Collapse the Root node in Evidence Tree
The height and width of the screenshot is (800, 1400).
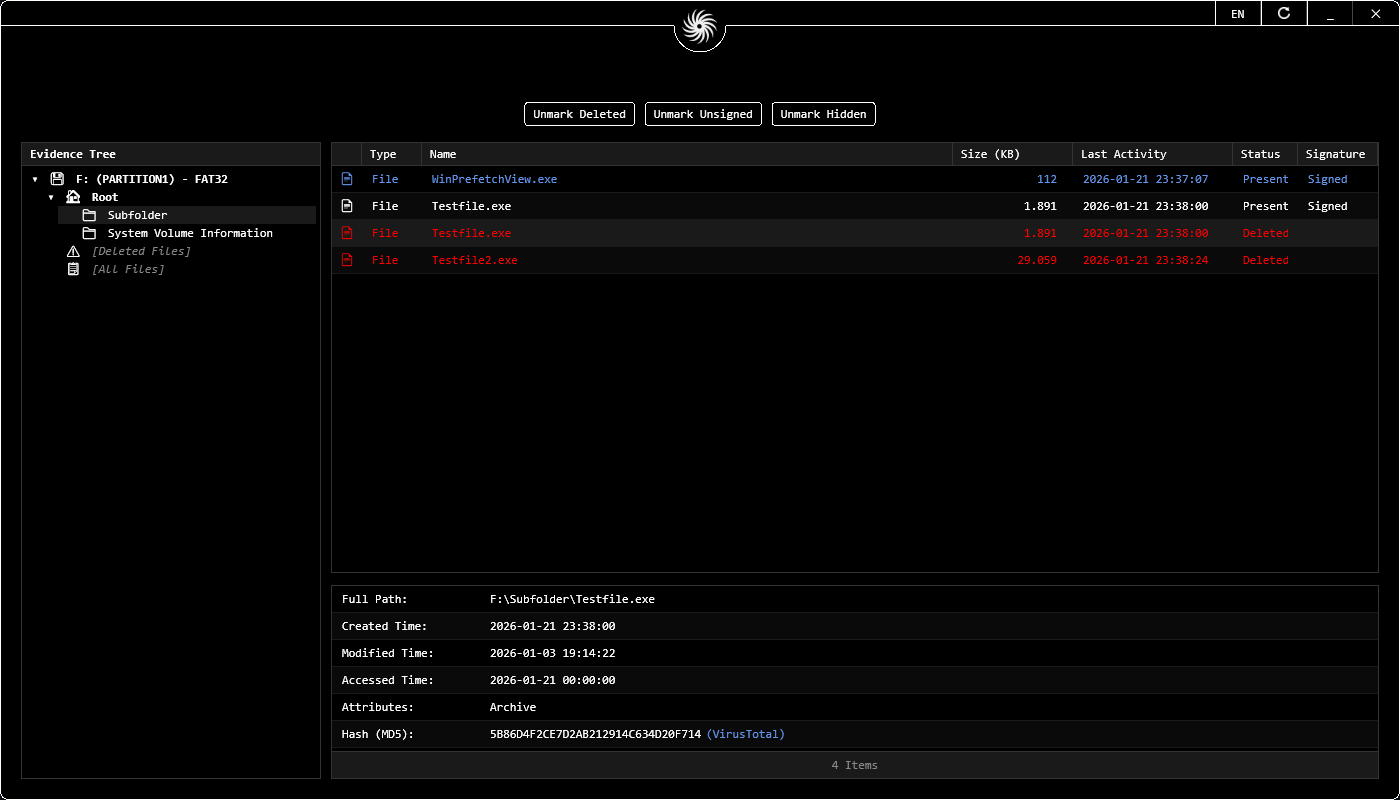(51, 197)
